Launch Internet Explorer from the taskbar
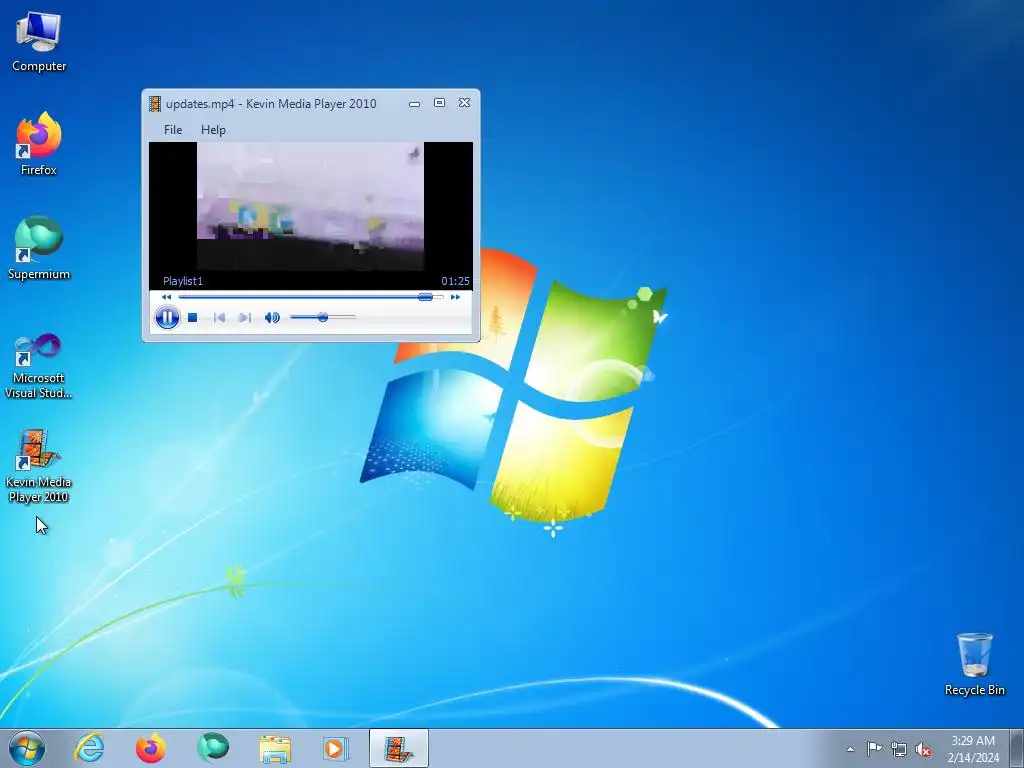Screen dimensions: 1024x768 (89, 748)
